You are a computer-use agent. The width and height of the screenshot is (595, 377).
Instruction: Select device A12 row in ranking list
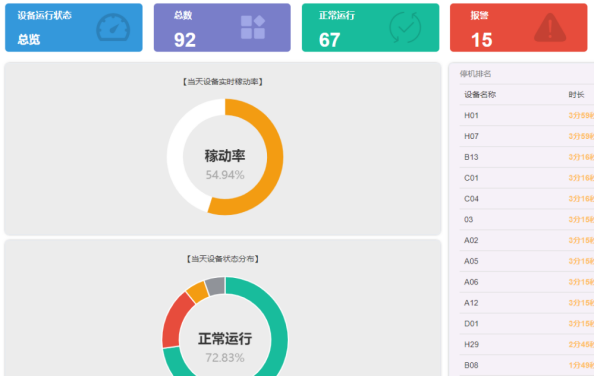(x=527, y=303)
